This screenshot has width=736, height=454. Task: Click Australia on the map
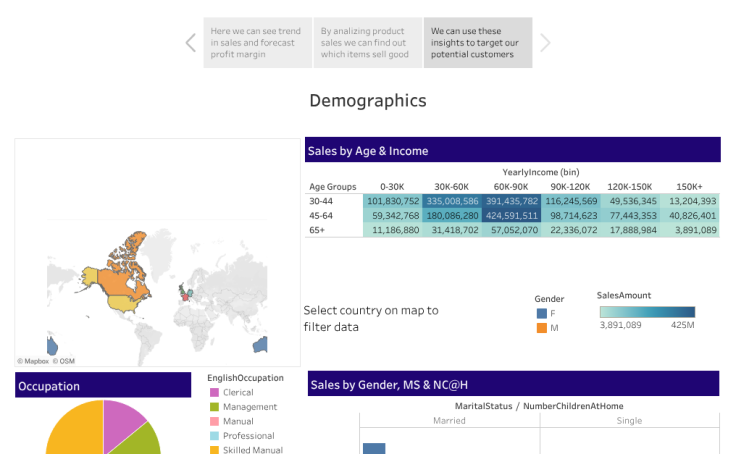click(260, 345)
